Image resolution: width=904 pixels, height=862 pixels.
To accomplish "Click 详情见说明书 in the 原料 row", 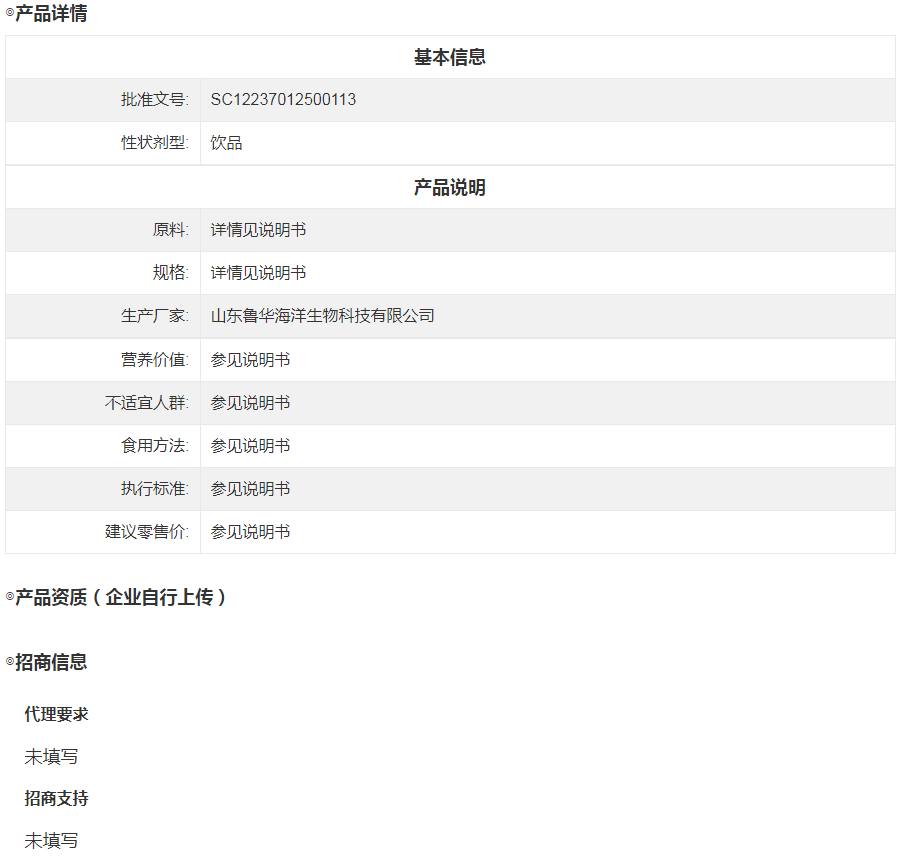I will (x=258, y=229).
